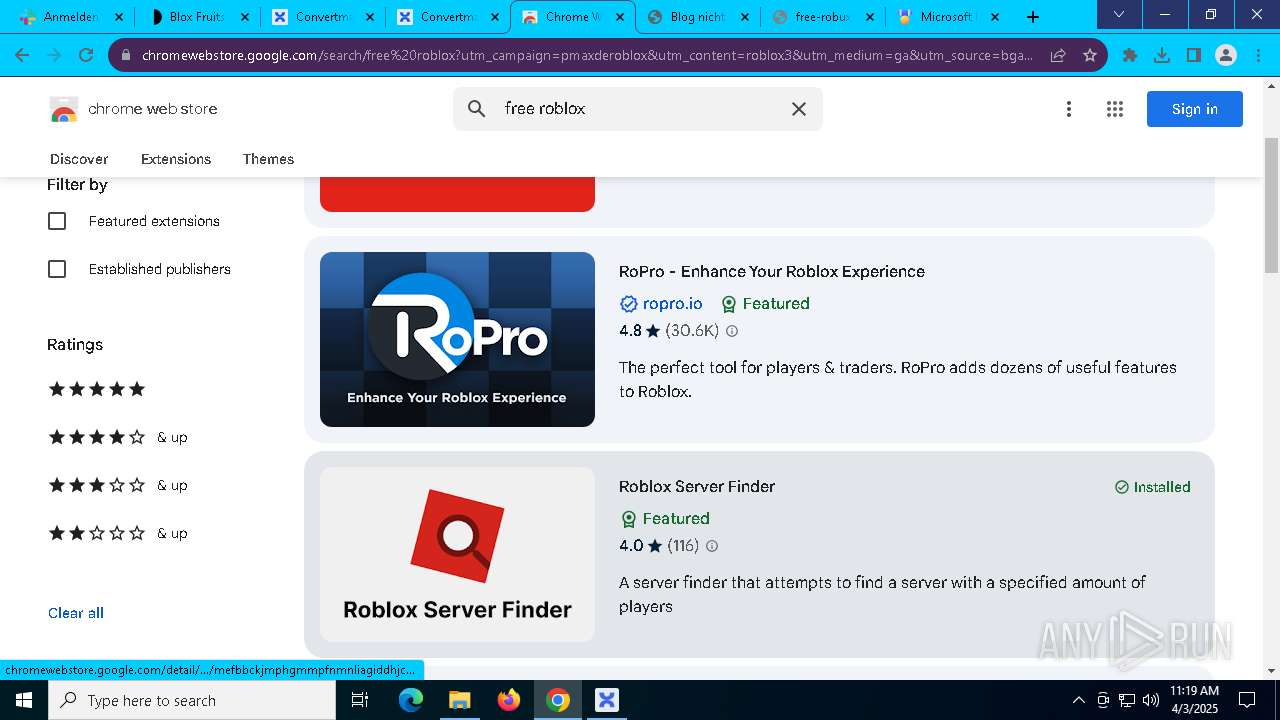Screen dimensions: 1280x720
Task: Open Chrome extensions puzzle icon
Action: coord(1130,55)
